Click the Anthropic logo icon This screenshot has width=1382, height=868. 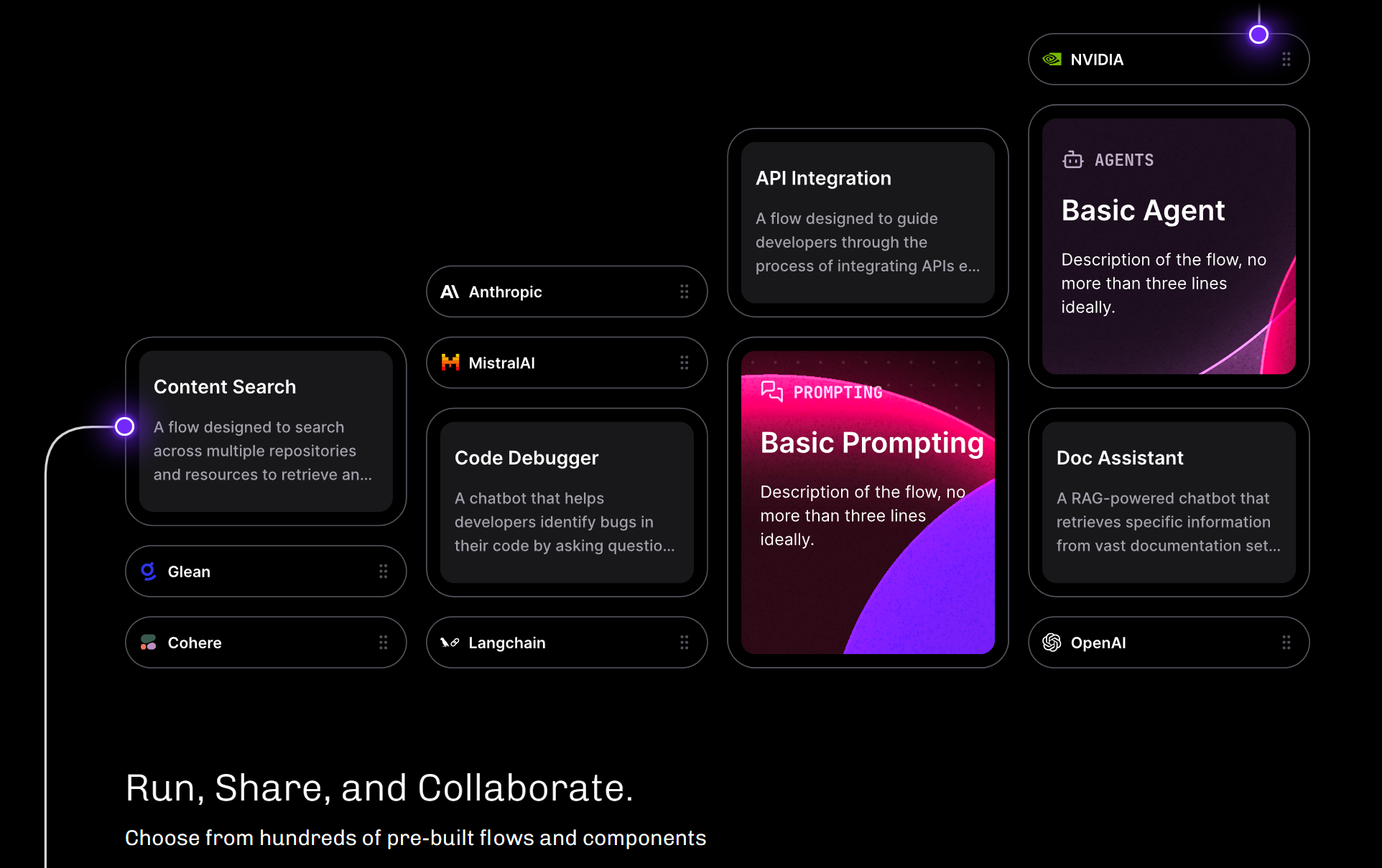click(x=450, y=291)
